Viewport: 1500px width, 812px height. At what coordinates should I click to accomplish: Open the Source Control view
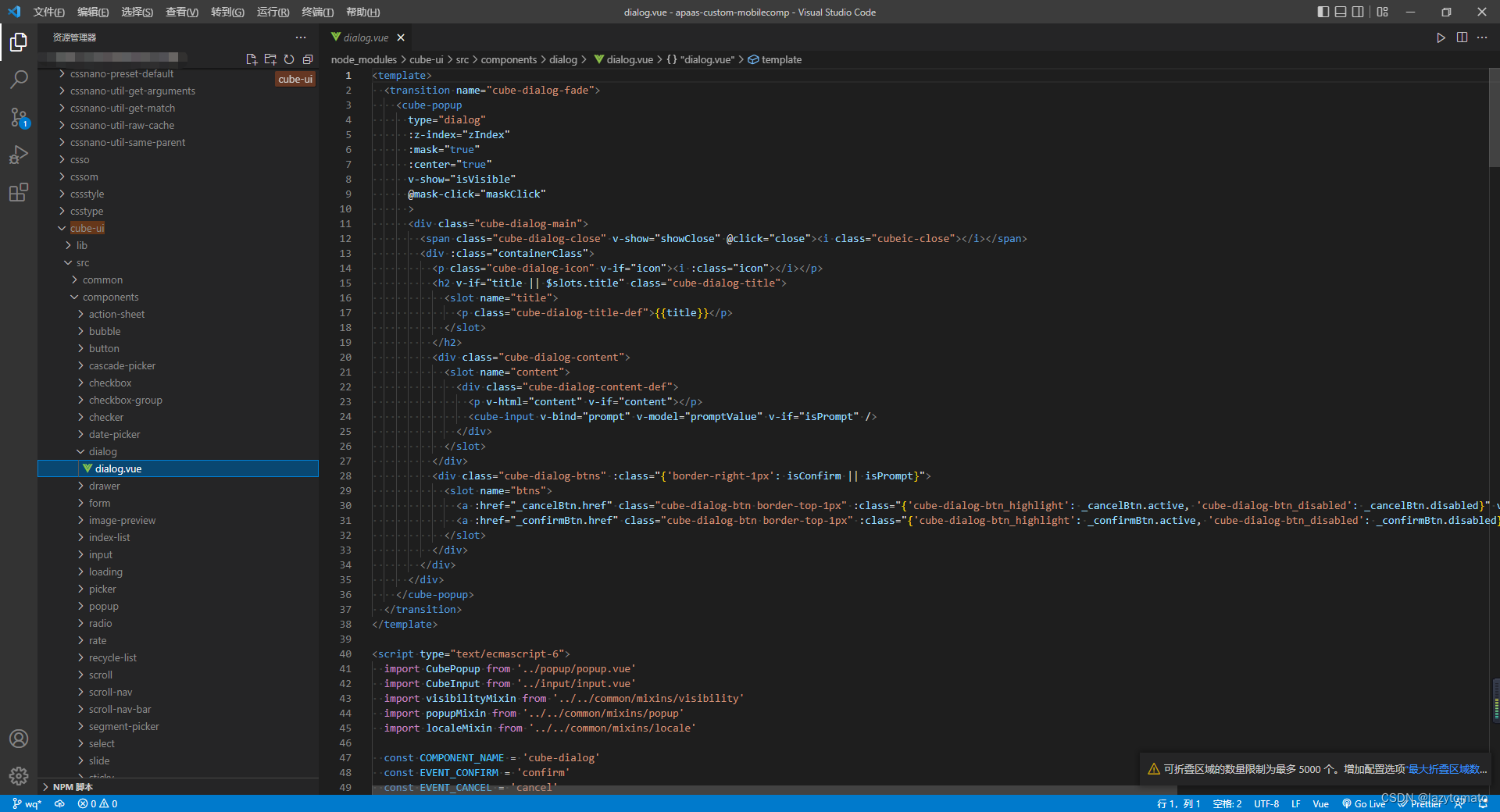tap(19, 117)
